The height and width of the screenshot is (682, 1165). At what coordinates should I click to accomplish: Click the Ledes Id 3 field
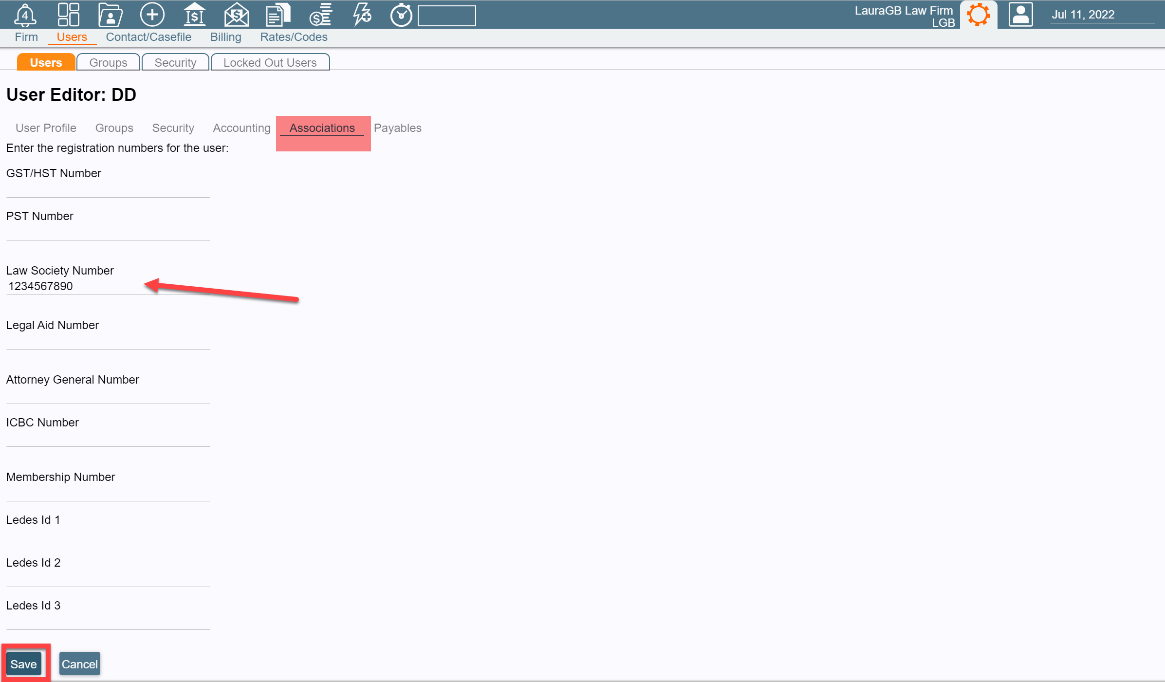[108, 621]
